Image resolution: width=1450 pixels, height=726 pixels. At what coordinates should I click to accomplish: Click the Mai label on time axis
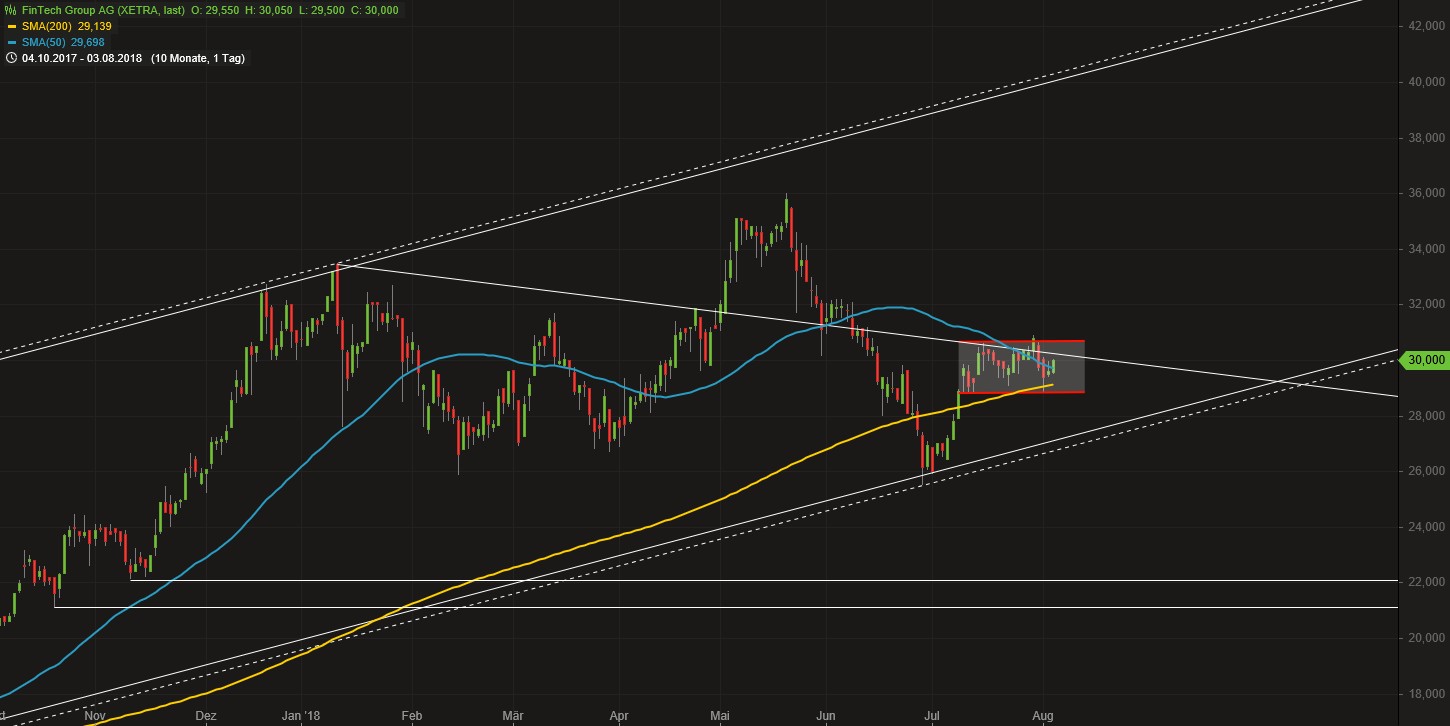720,716
